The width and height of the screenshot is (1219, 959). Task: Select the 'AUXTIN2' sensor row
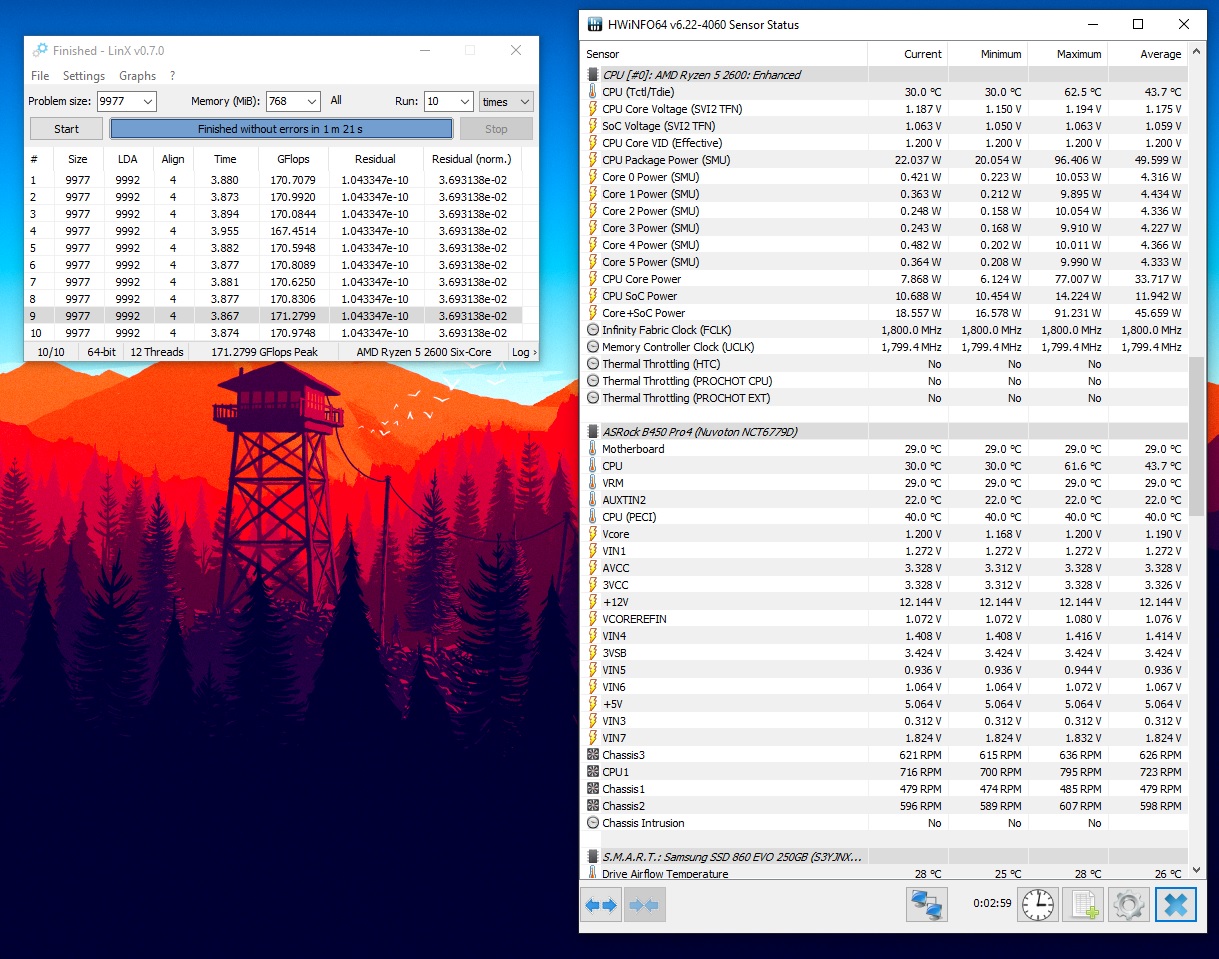[x=884, y=500]
